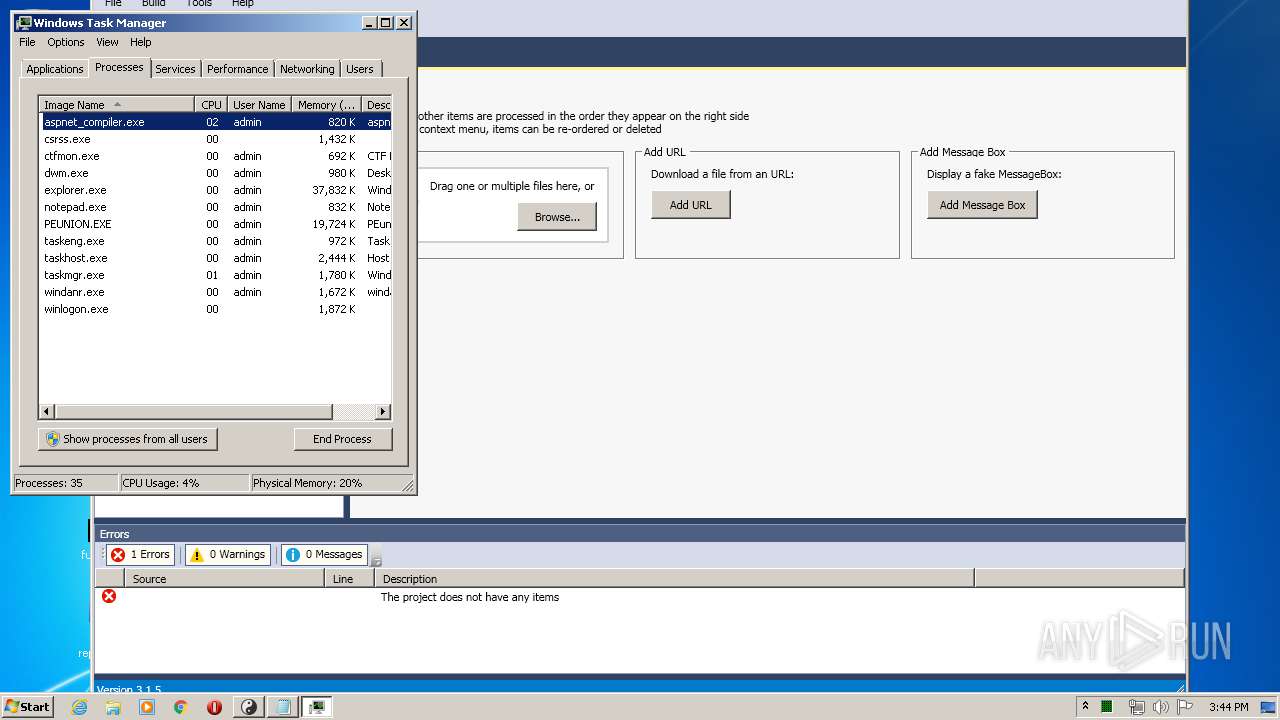The image size is (1280, 720).
Task: Switch to the Networking tab
Action: point(307,69)
